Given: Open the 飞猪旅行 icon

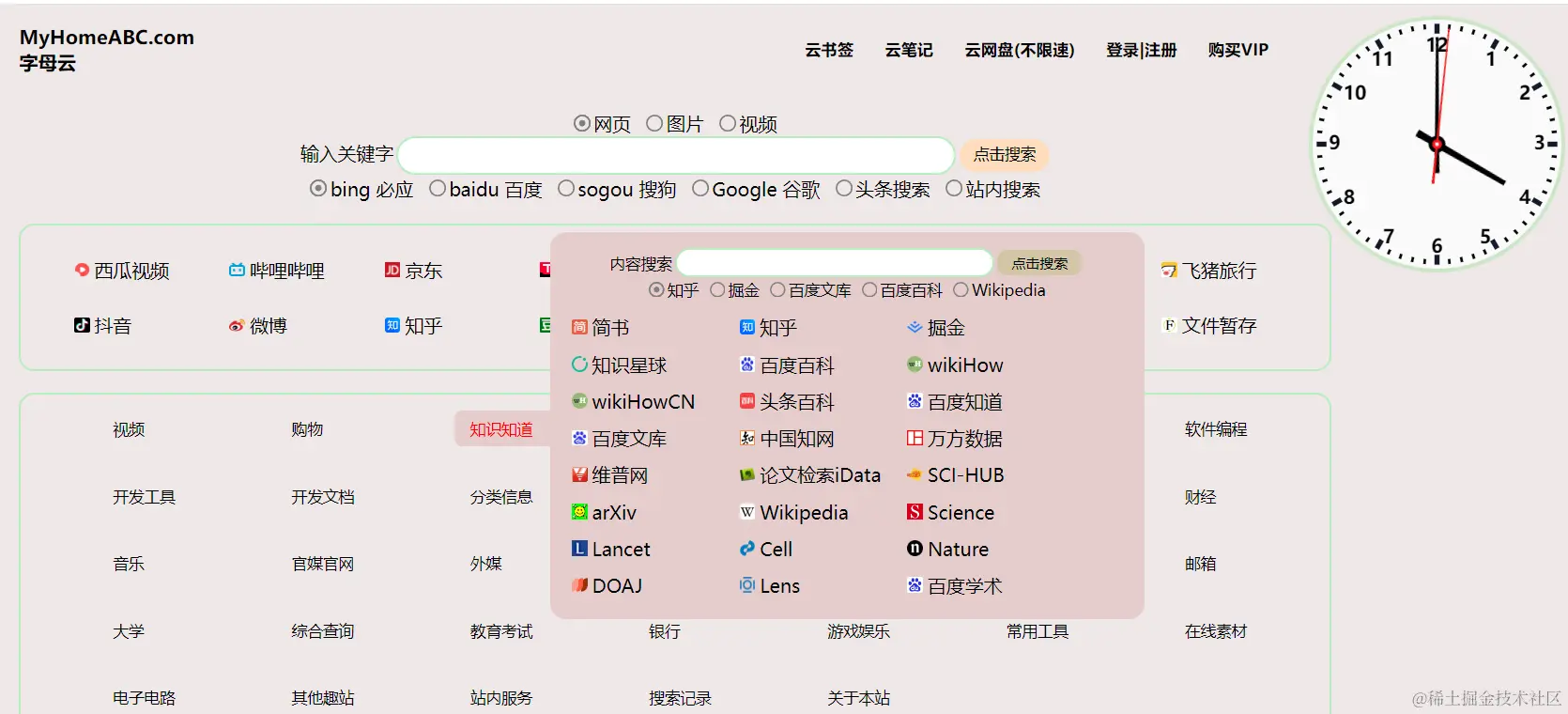Looking at the screenshot, I should point(1169,271).
